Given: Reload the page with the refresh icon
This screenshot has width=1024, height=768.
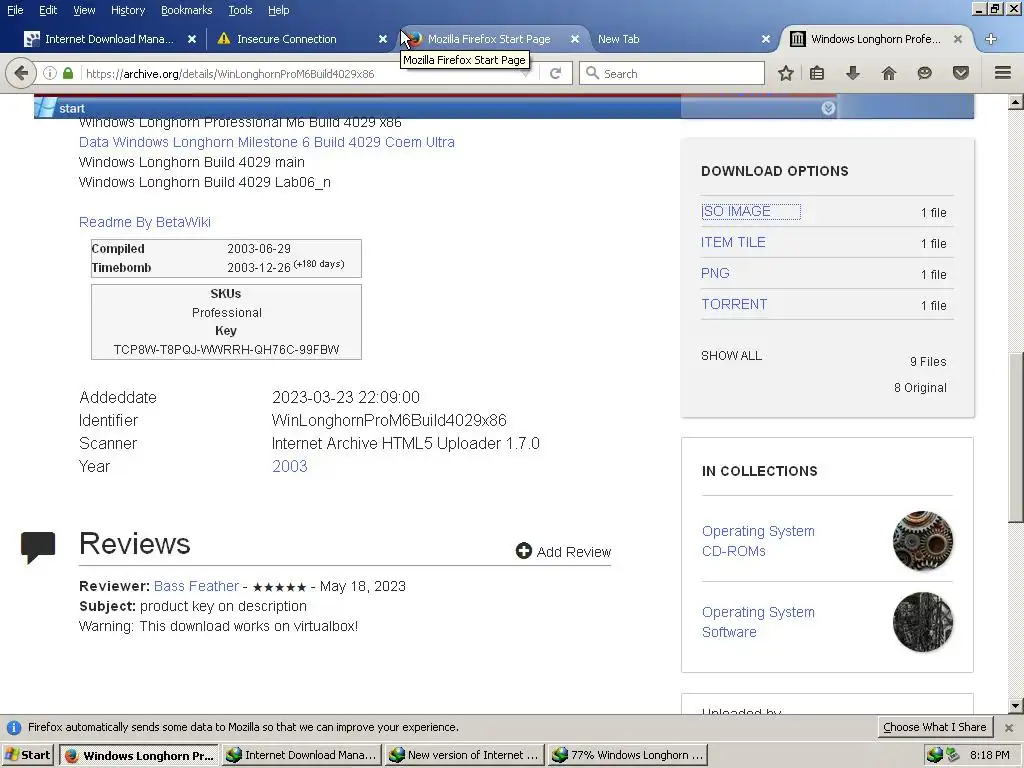Looking at the screenshot, I should 555,73.
